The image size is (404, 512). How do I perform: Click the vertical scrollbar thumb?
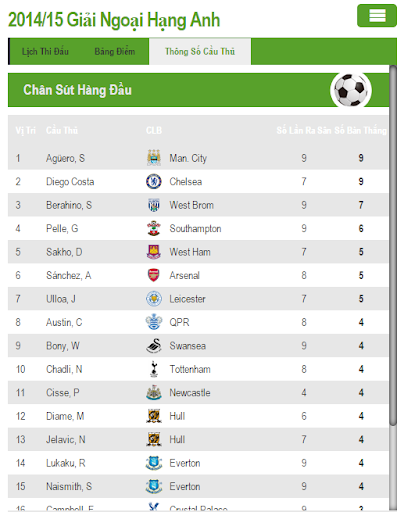point(393,246)
